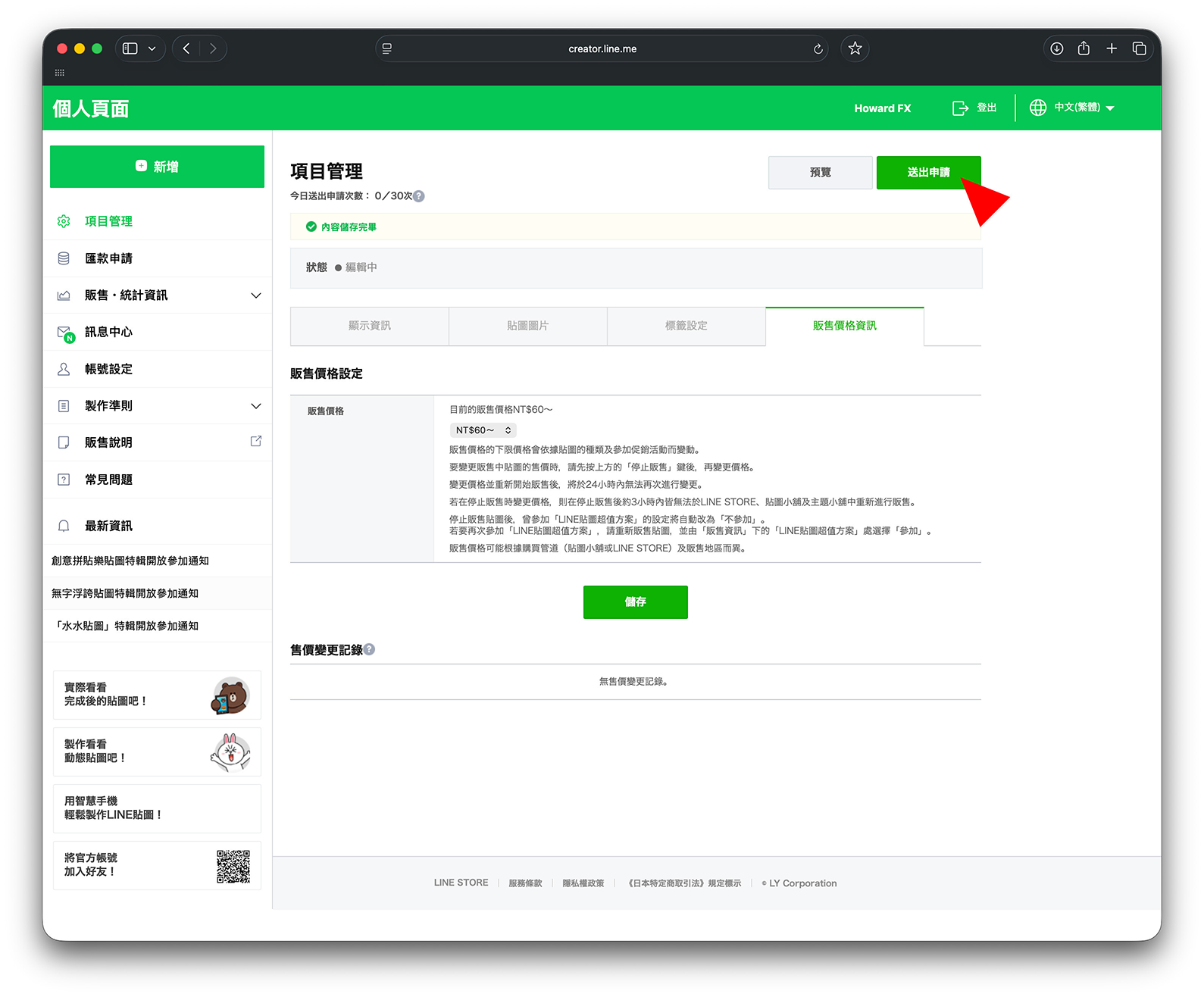Open 匯款申請 in the sidebar
The height and width of the screenshot is (997, 1204).
pos(108,258)
